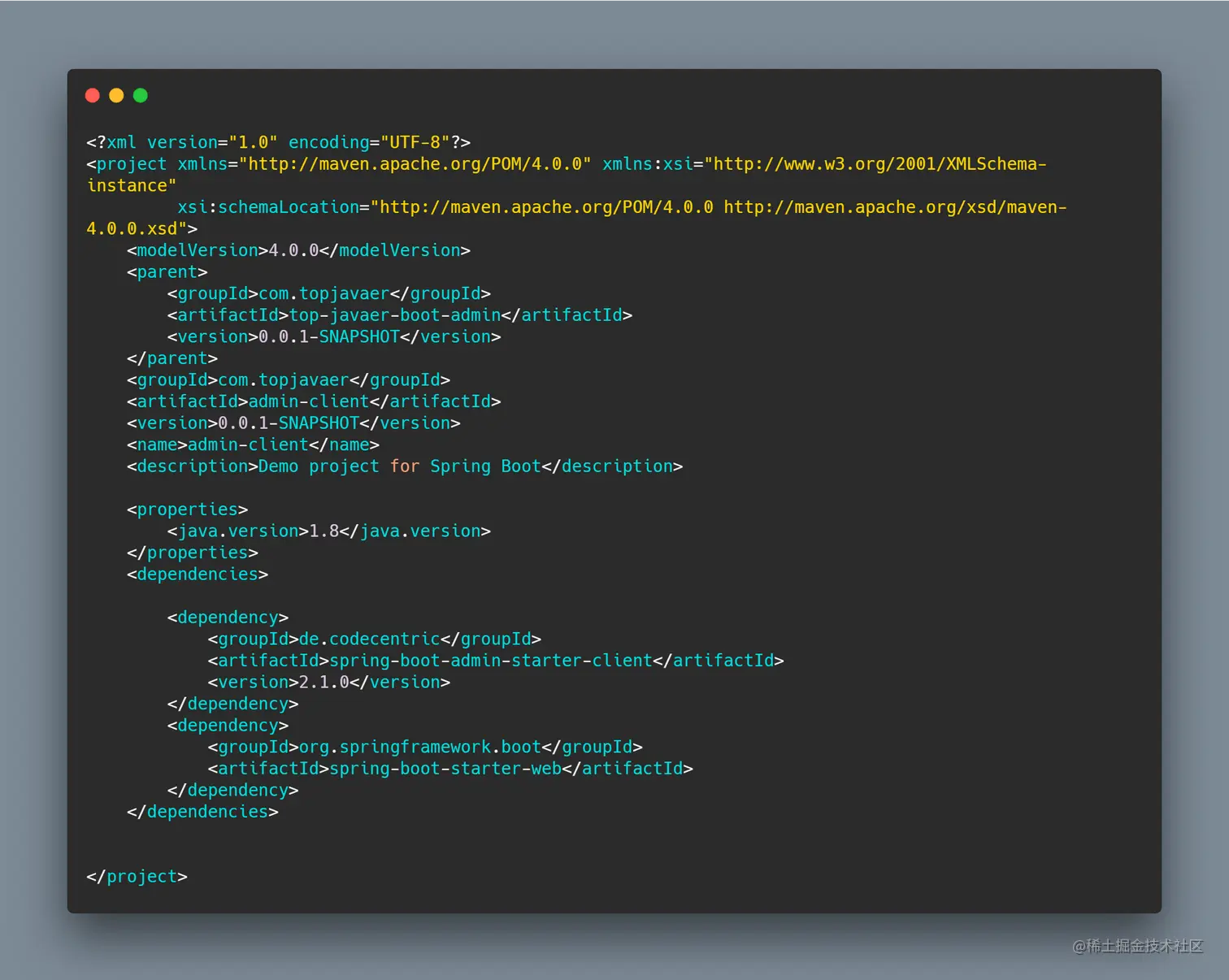This screenshot has width=1229, height=980.
Task: Select the modelVersion 4.0.0 line
Action: pos(298,250)
